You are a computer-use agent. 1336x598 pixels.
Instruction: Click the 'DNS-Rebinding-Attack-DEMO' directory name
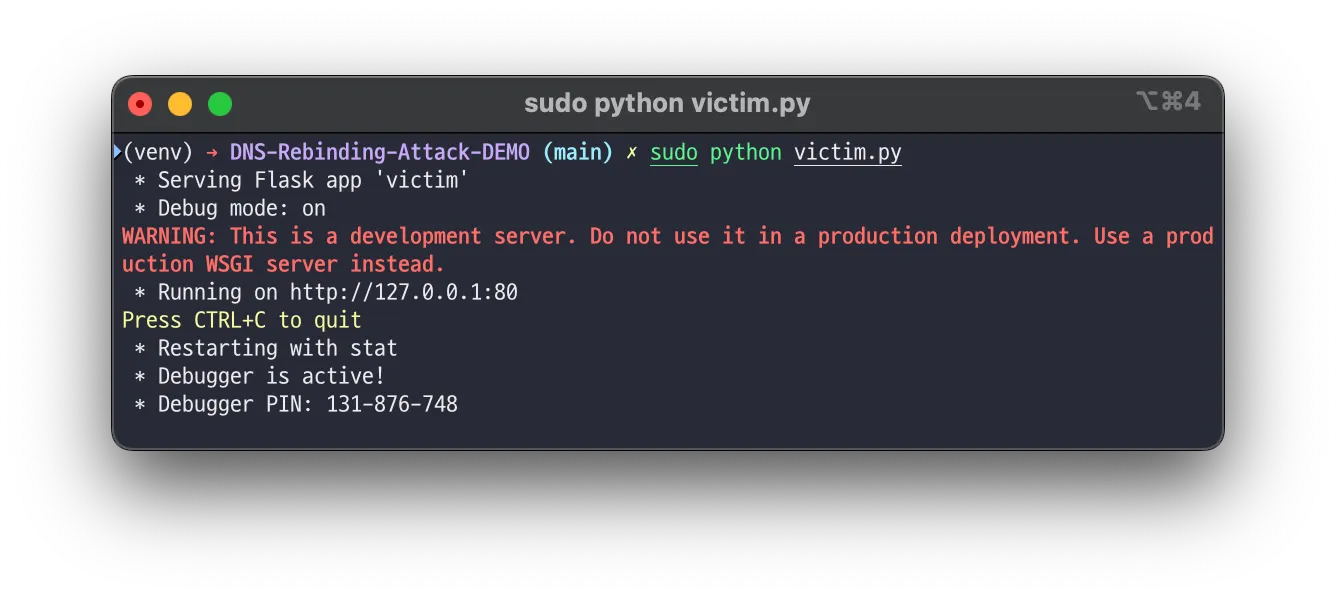point(380,153)
